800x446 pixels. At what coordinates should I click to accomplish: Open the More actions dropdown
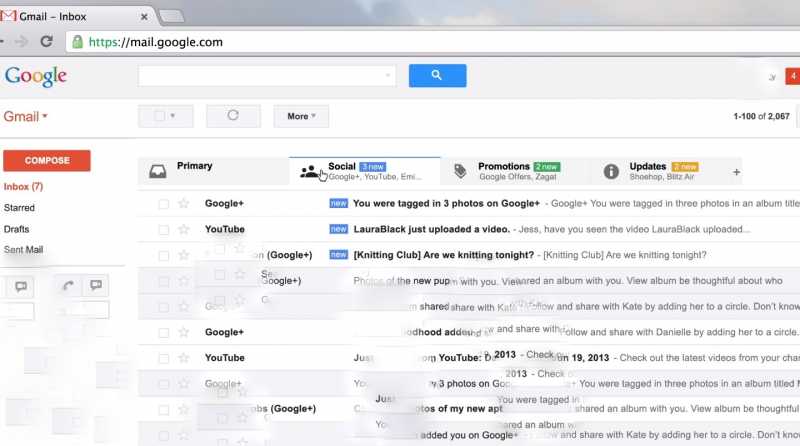(x=301, y=116)
